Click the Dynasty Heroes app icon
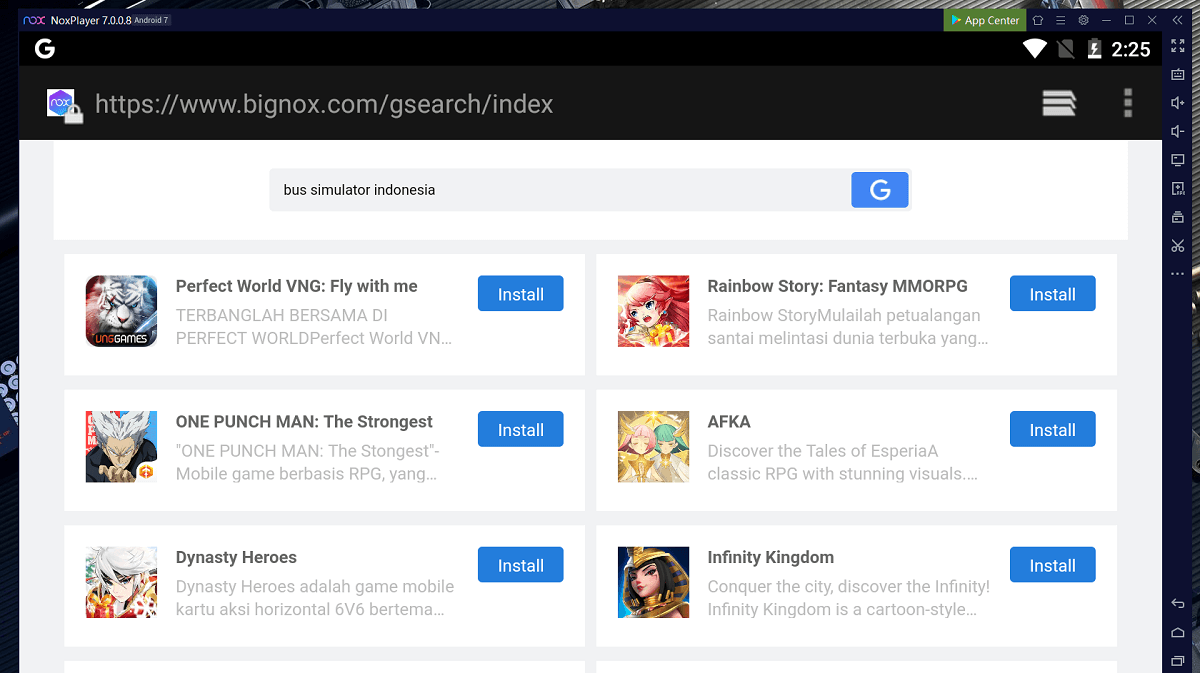This screenshot has height=673, width=1200. [121, 582]
